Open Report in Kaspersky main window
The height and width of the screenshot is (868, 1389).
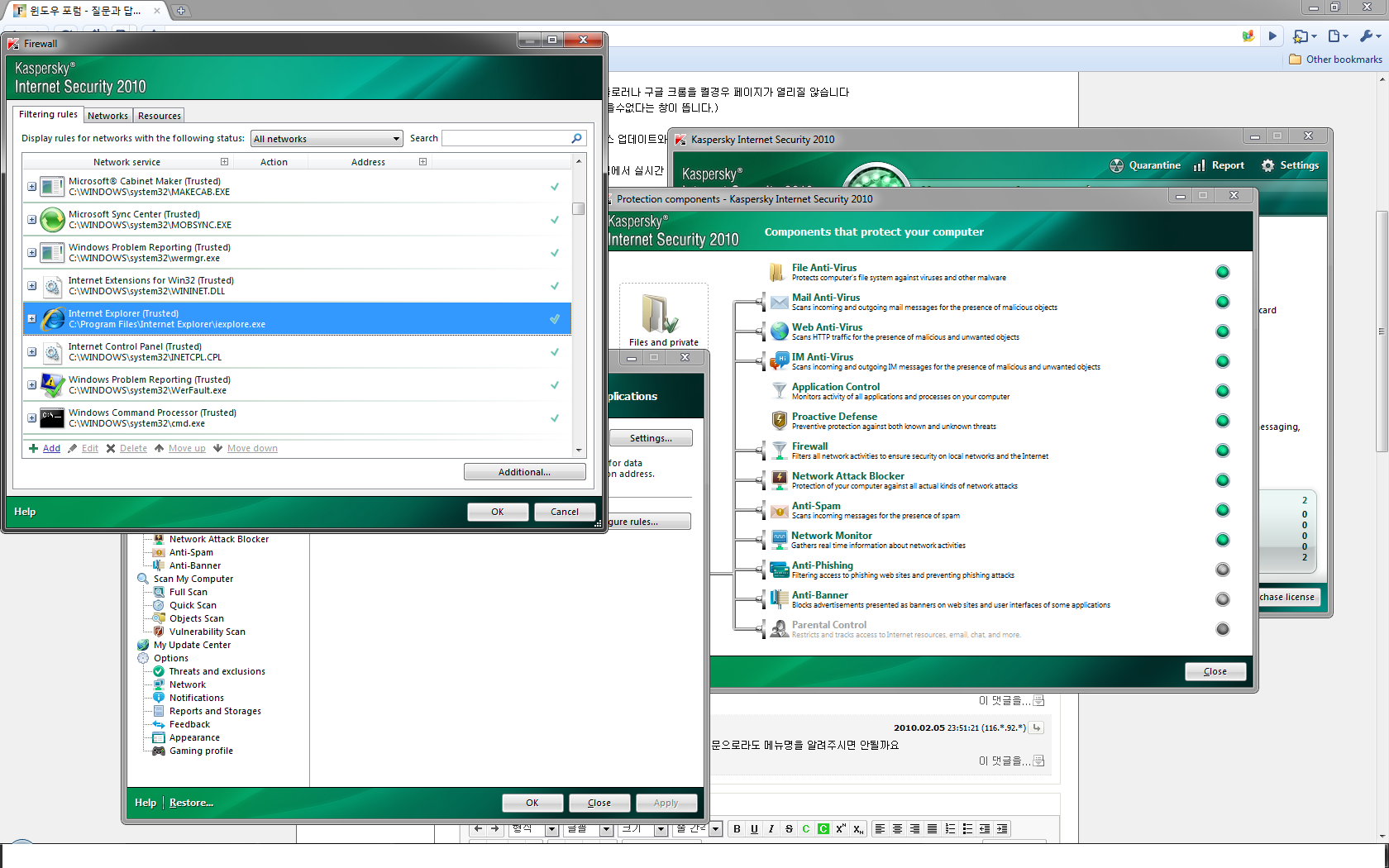(x=1219, y=165)
